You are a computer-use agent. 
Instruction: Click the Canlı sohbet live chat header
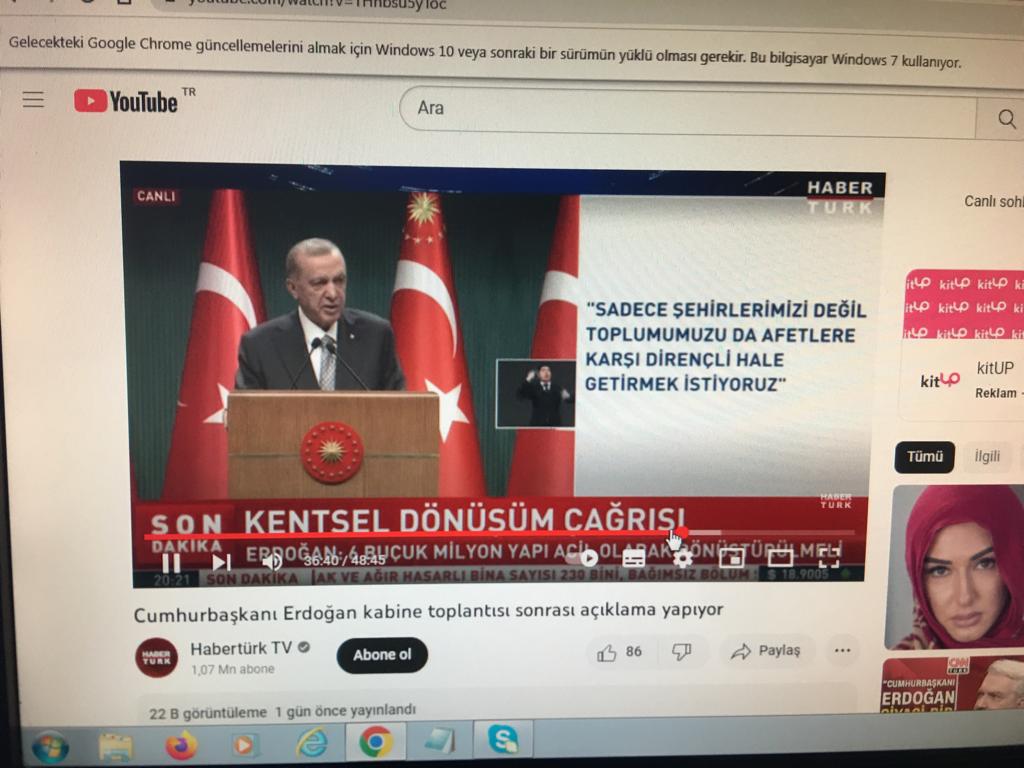point(993,201)
